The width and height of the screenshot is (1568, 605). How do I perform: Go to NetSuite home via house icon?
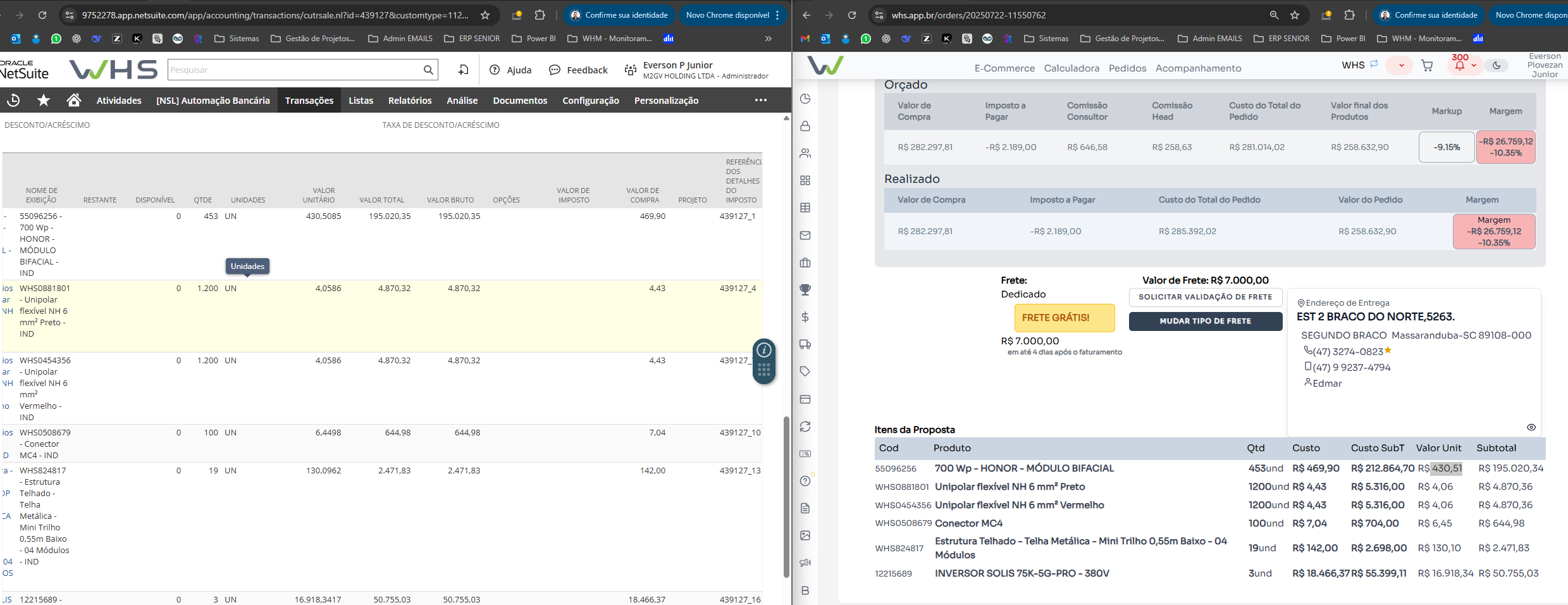[74, 100]
